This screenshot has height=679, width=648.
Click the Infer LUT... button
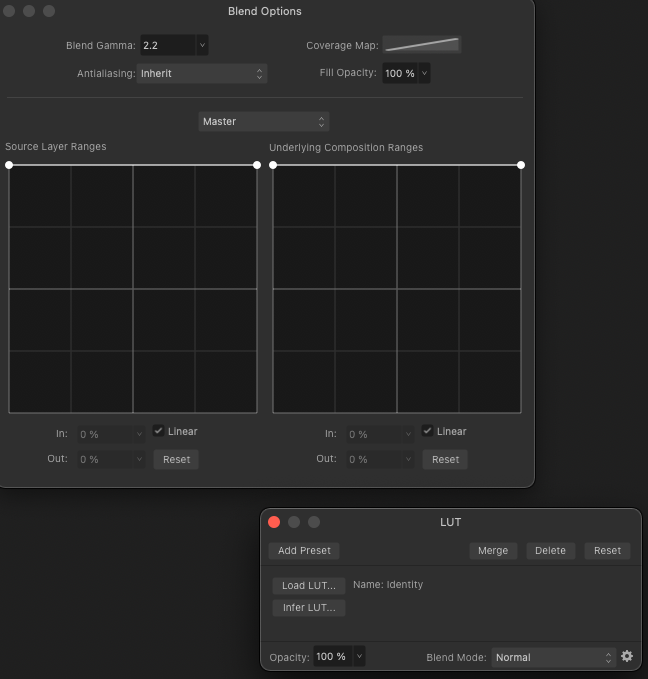[308, 607]
